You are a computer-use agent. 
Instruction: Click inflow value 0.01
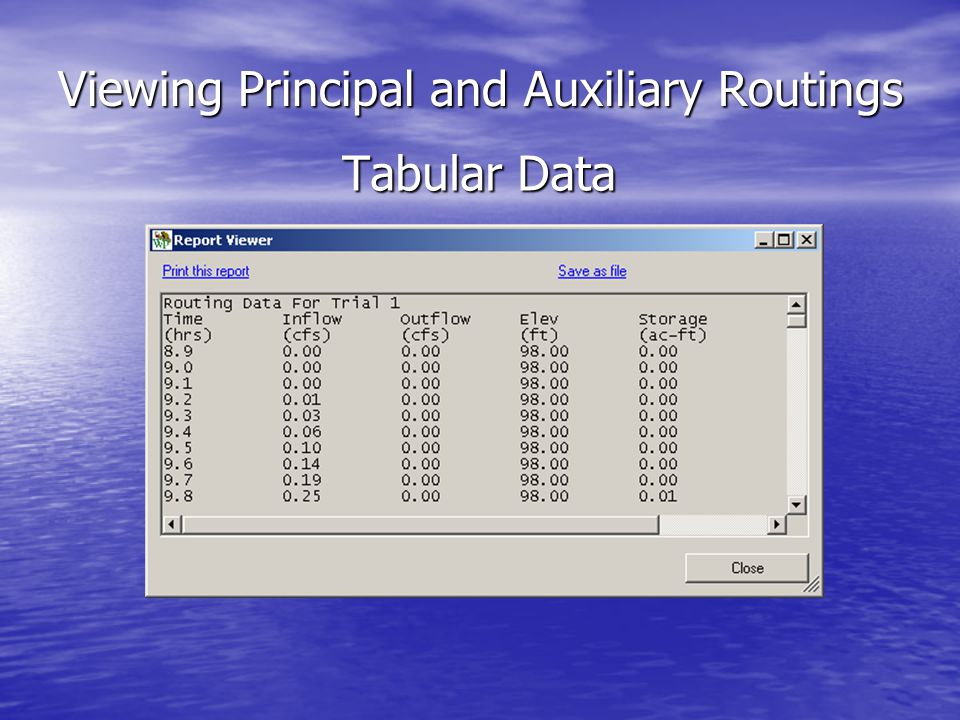[302, 400]
